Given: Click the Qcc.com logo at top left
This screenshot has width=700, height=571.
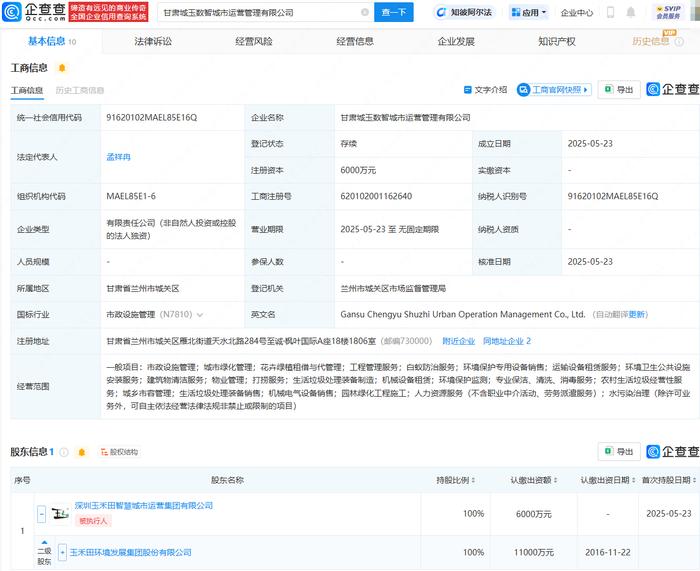Looking at the screenshot, I should (x=34, y=12).
